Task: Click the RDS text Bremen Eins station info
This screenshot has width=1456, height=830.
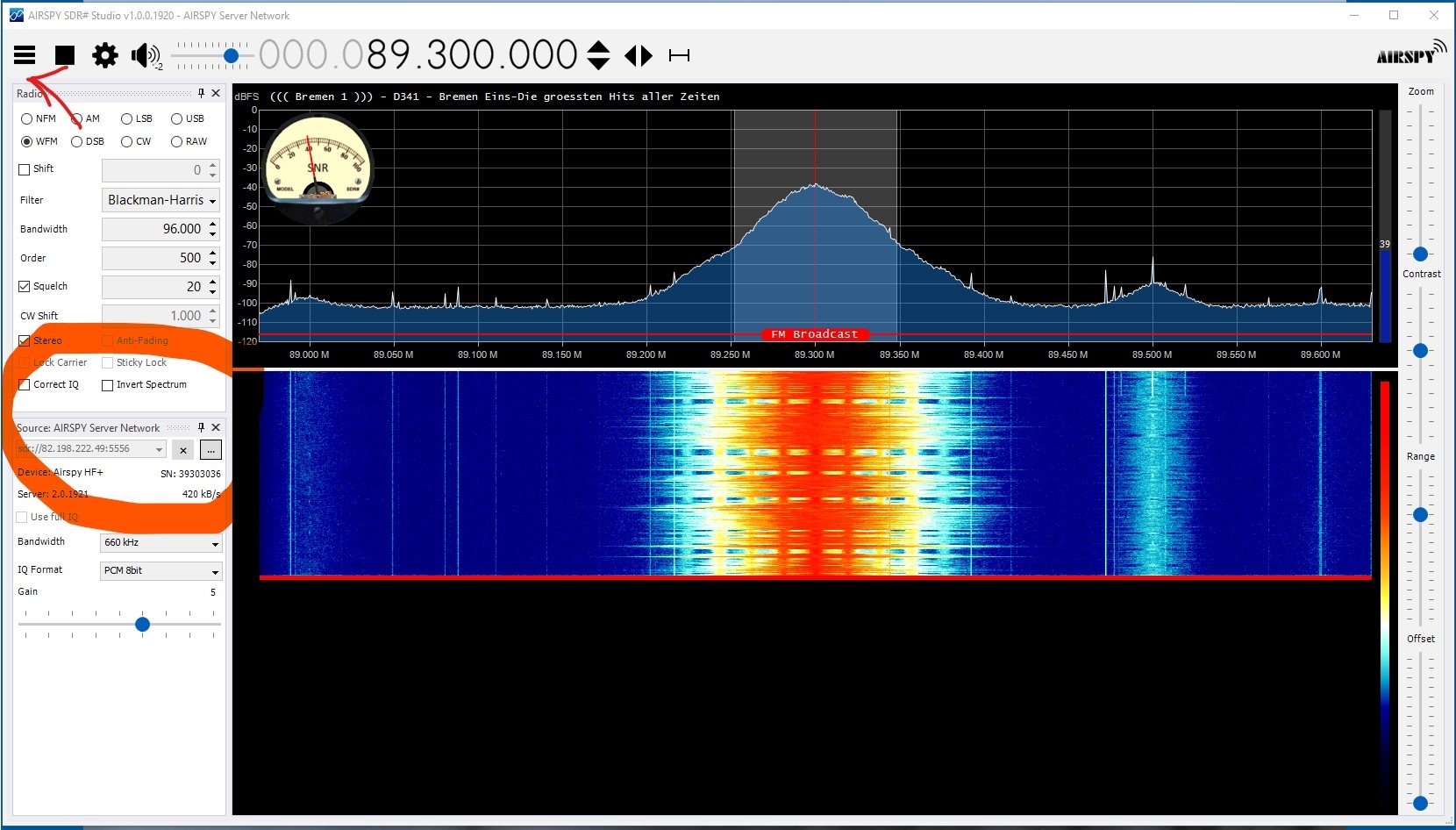Action: (x=495, y=97)
